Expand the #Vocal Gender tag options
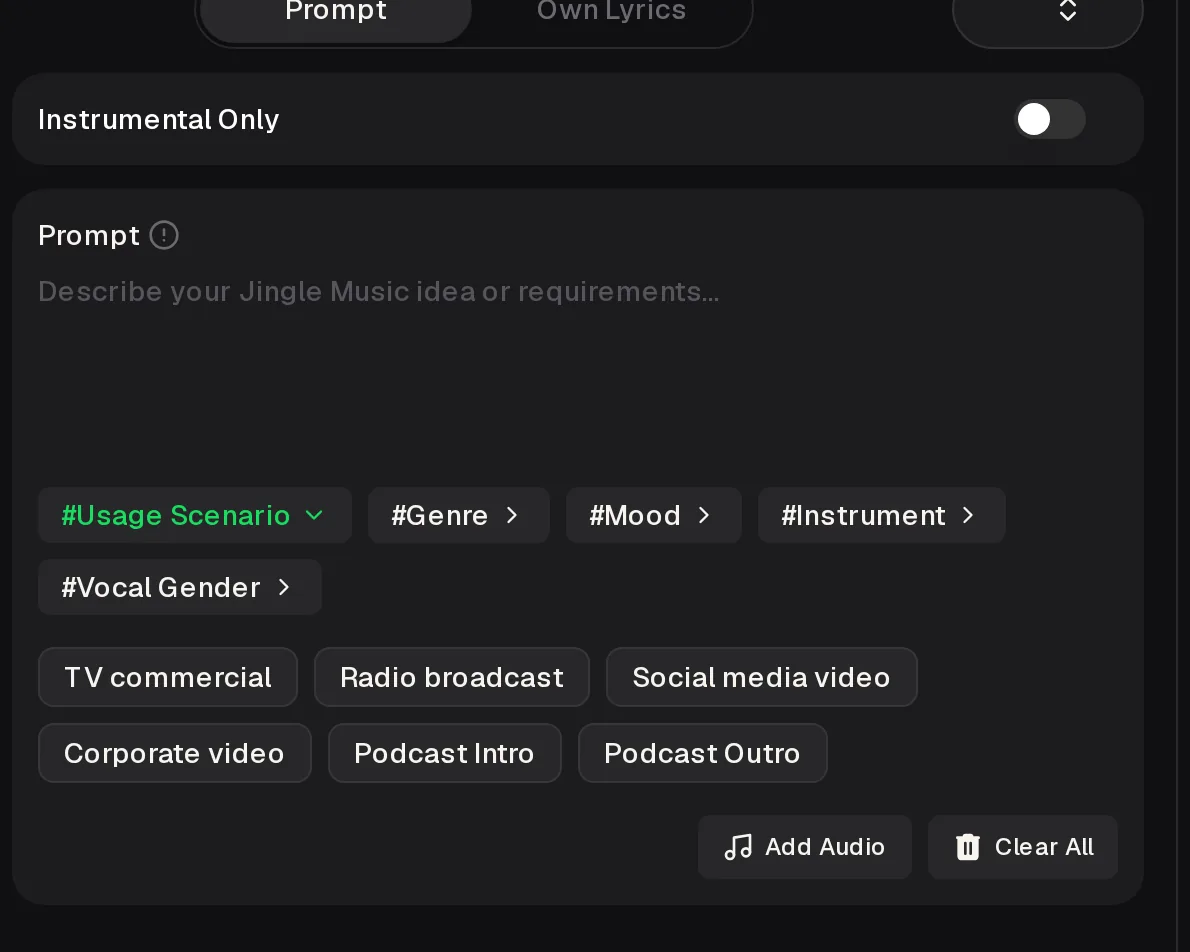 point(180,587)
